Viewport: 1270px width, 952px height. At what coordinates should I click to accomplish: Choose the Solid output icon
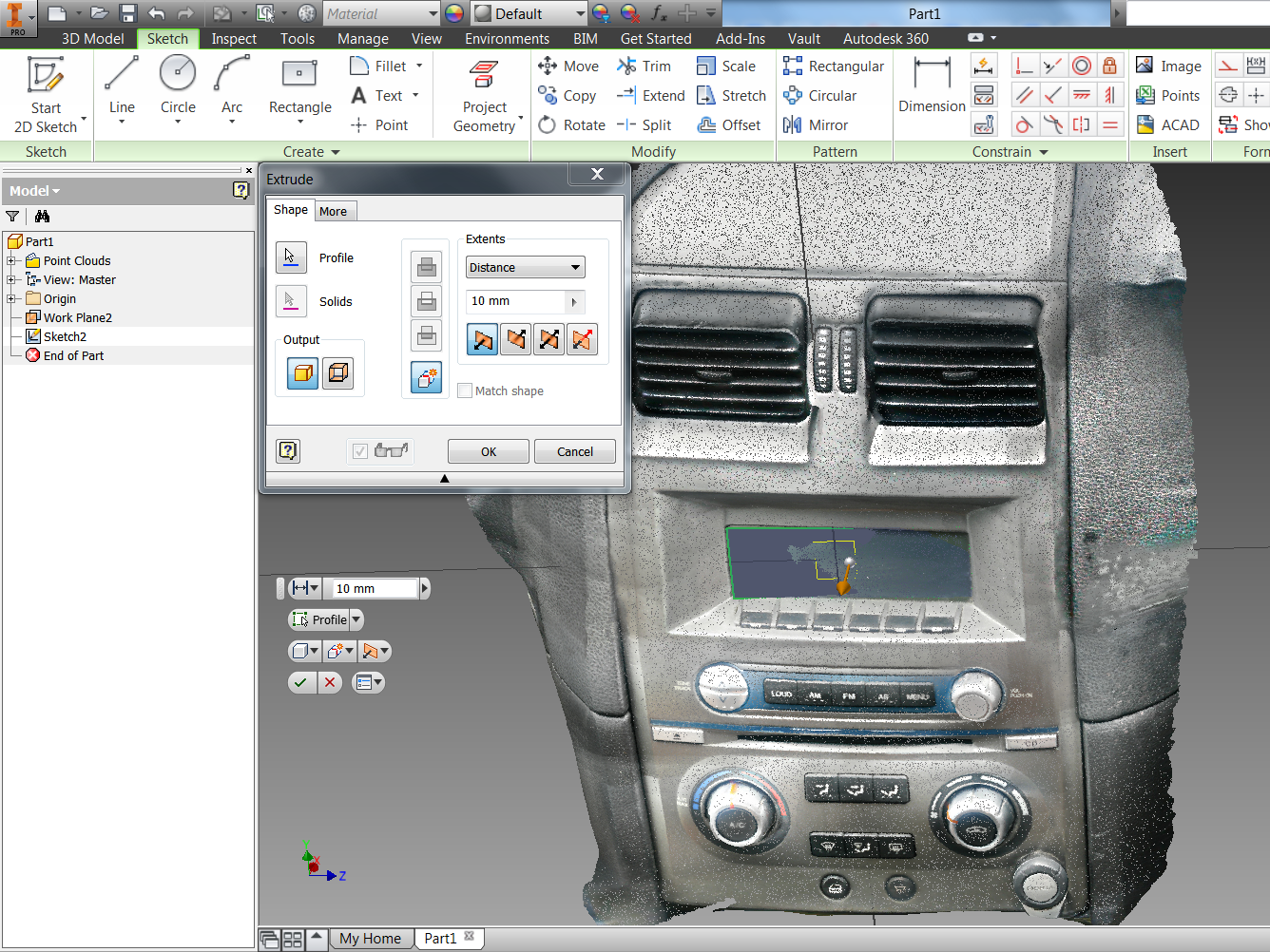(x=303, y=373)
